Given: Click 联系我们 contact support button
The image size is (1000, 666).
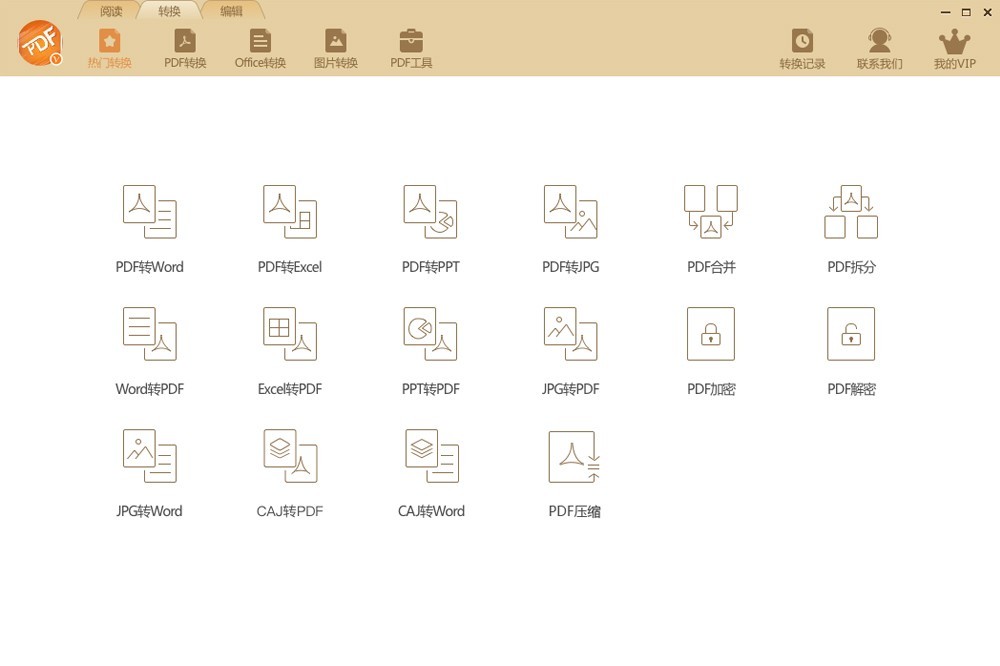Looking at the screenshot, I should point(879,48).
